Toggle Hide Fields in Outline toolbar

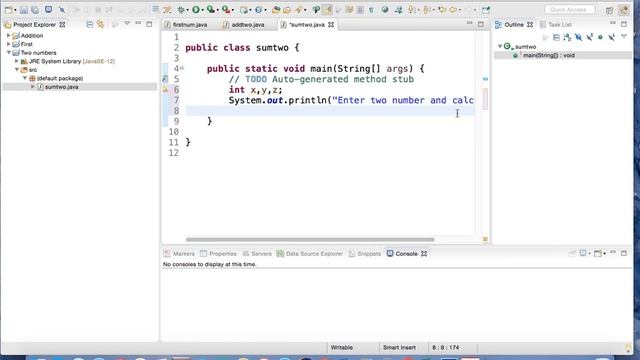[x=578, y=37]
